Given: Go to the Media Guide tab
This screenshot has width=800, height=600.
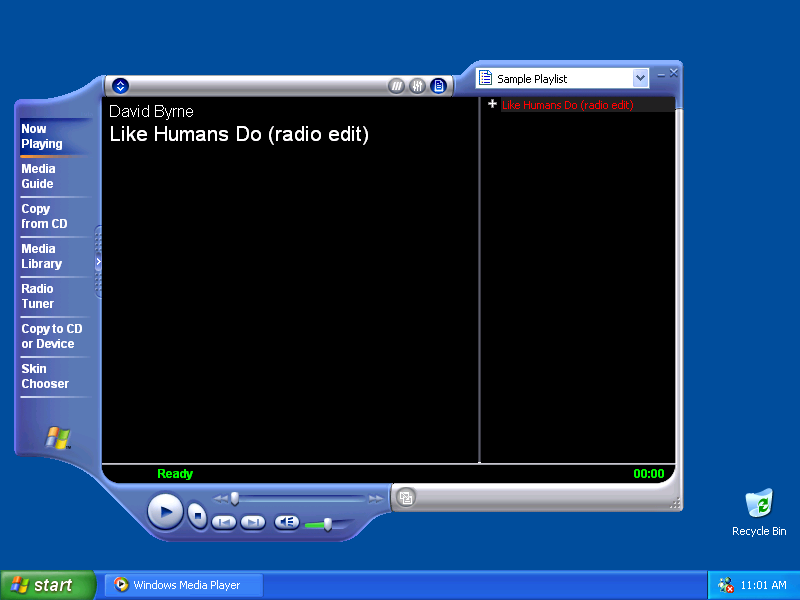Looking at the screenshot, I should (38, 176).
